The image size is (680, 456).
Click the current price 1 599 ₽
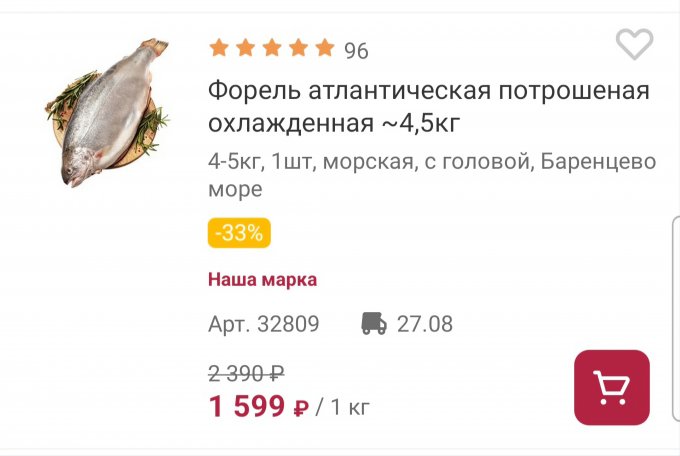point(259,407)
